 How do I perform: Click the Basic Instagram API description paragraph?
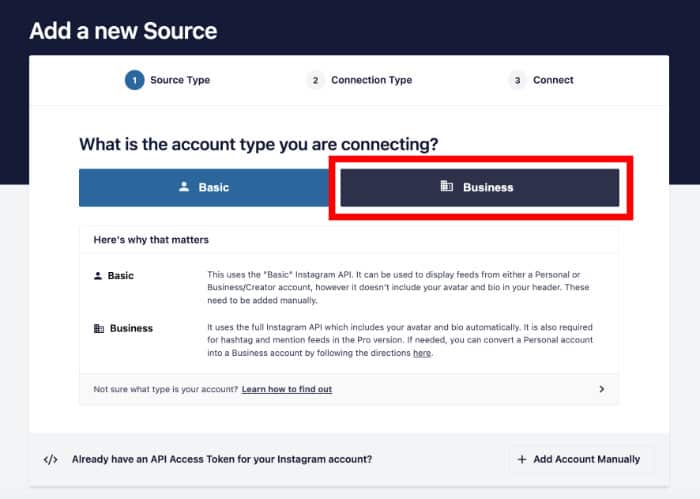pyautogui.click(x=398, y=287)
